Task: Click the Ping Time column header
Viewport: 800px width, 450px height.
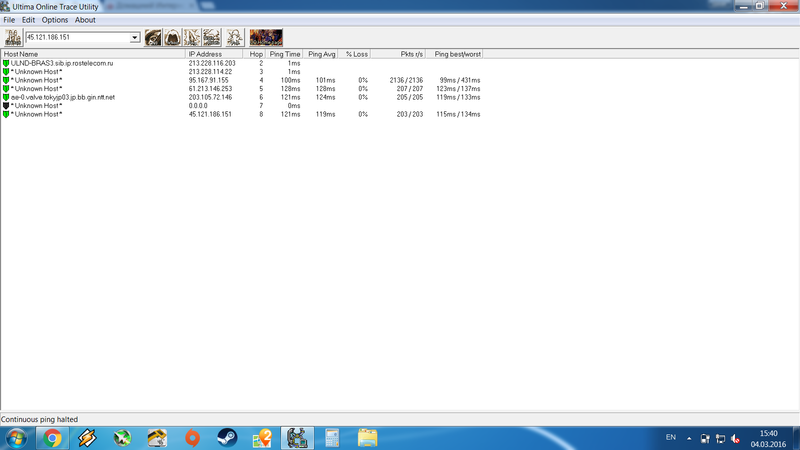Action: click(x=284, y=54)
